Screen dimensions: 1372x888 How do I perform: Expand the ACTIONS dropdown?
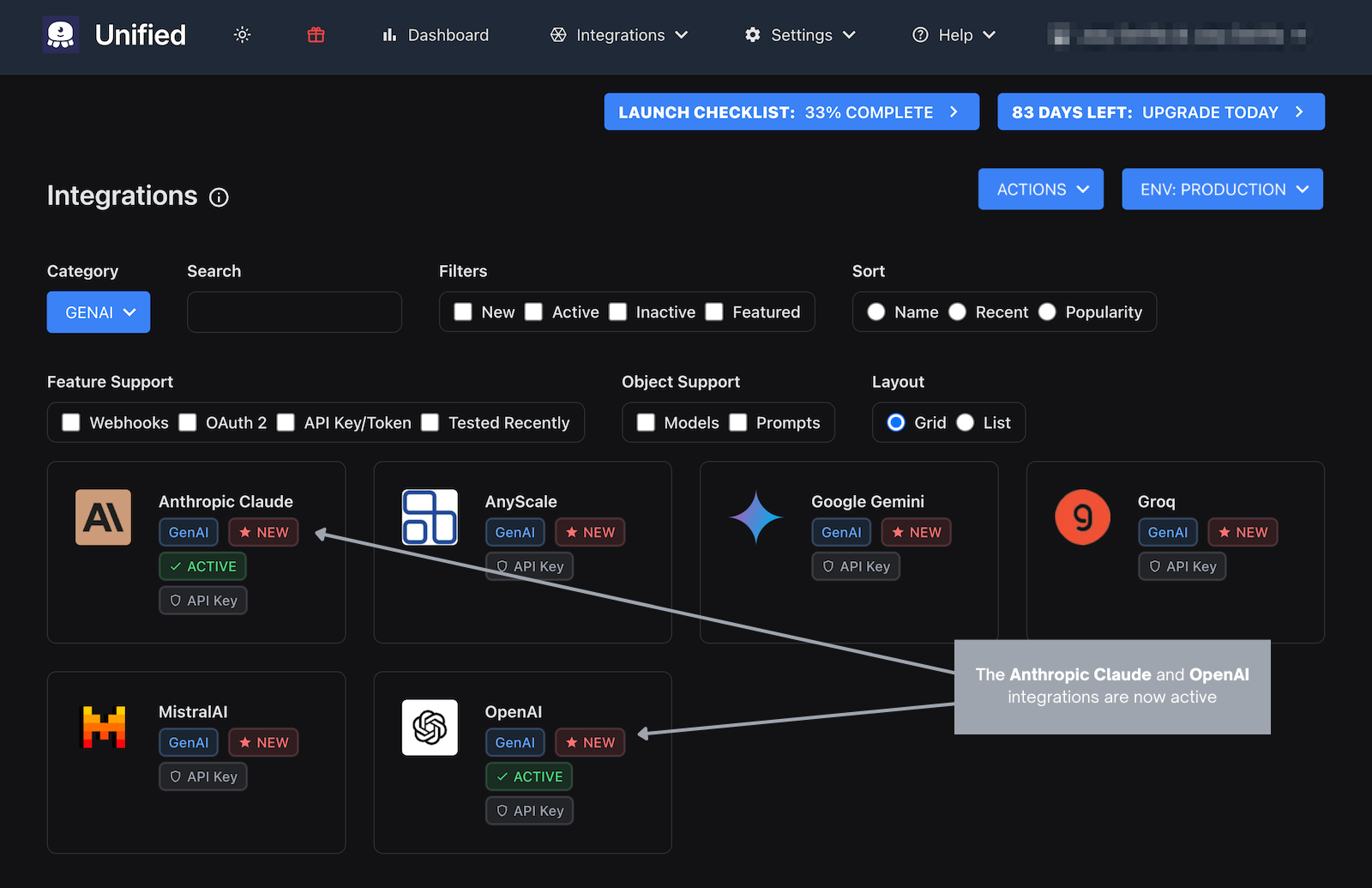coord(1040,189)
